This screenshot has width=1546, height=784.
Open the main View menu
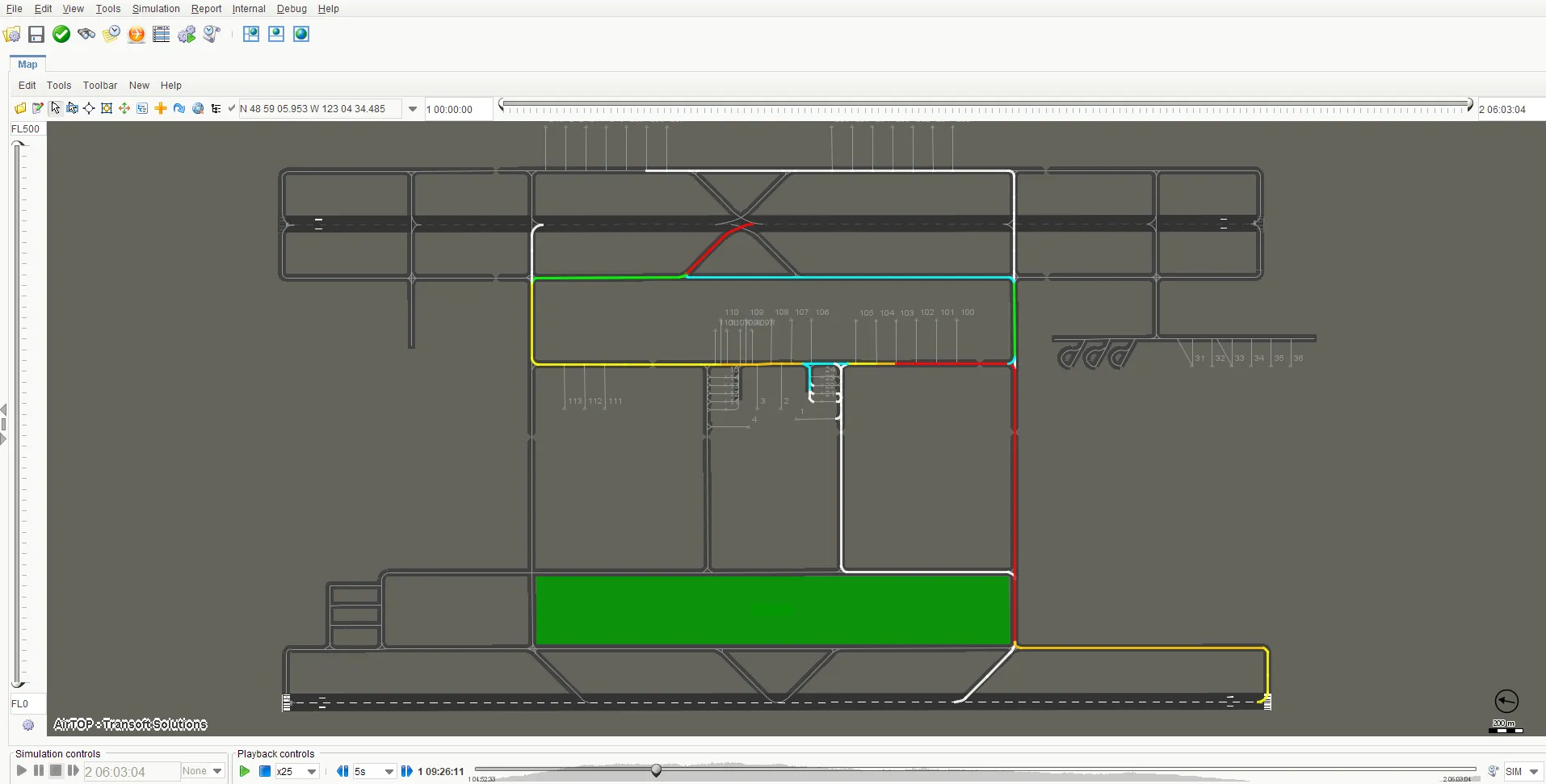pos(74,9)
